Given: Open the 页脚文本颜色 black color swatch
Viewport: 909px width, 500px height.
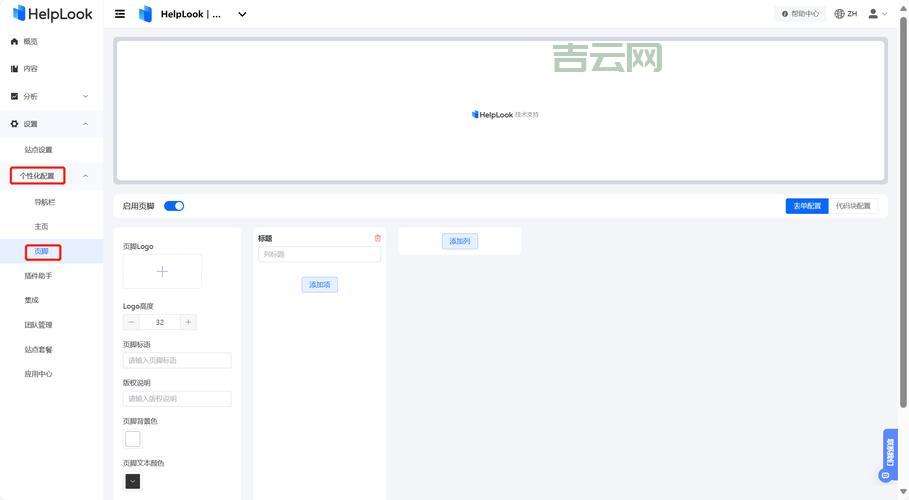Looking at the screenshot, I should coord(132,481).
